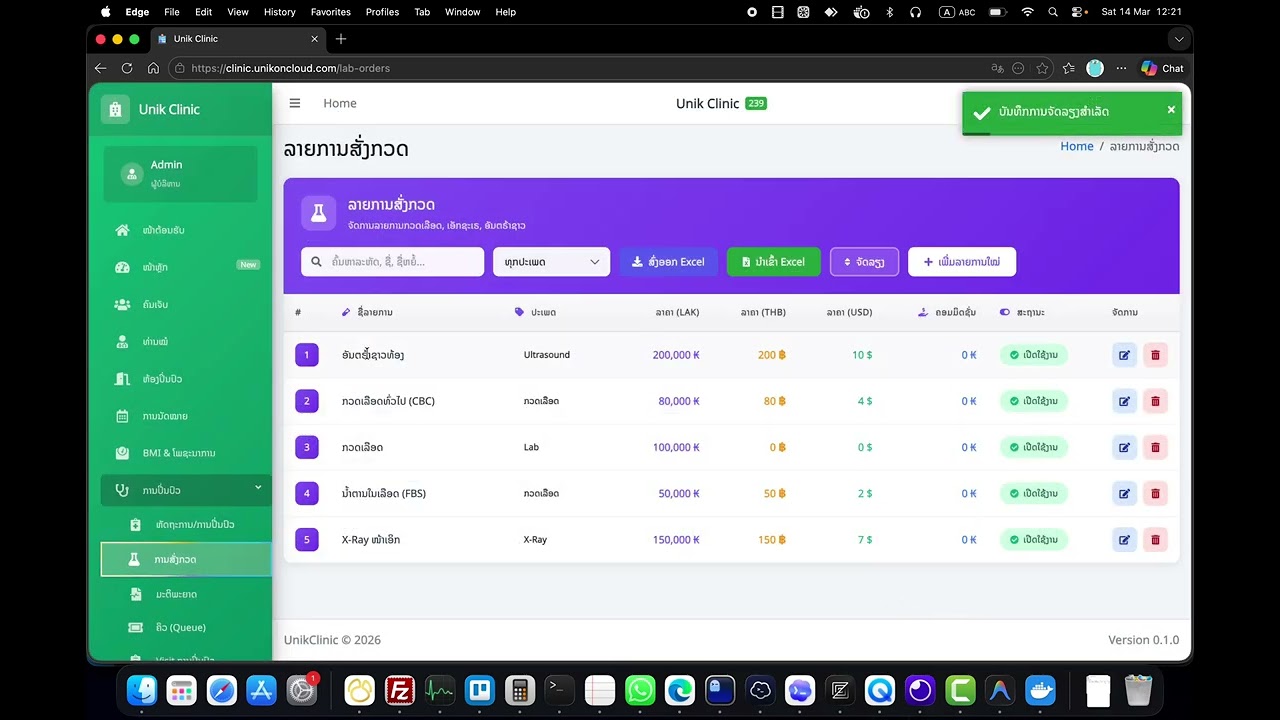Viewport: 1280px width, 720px height.
Task: Expand the Edge tab list chevron
Action: (1179, 39)
